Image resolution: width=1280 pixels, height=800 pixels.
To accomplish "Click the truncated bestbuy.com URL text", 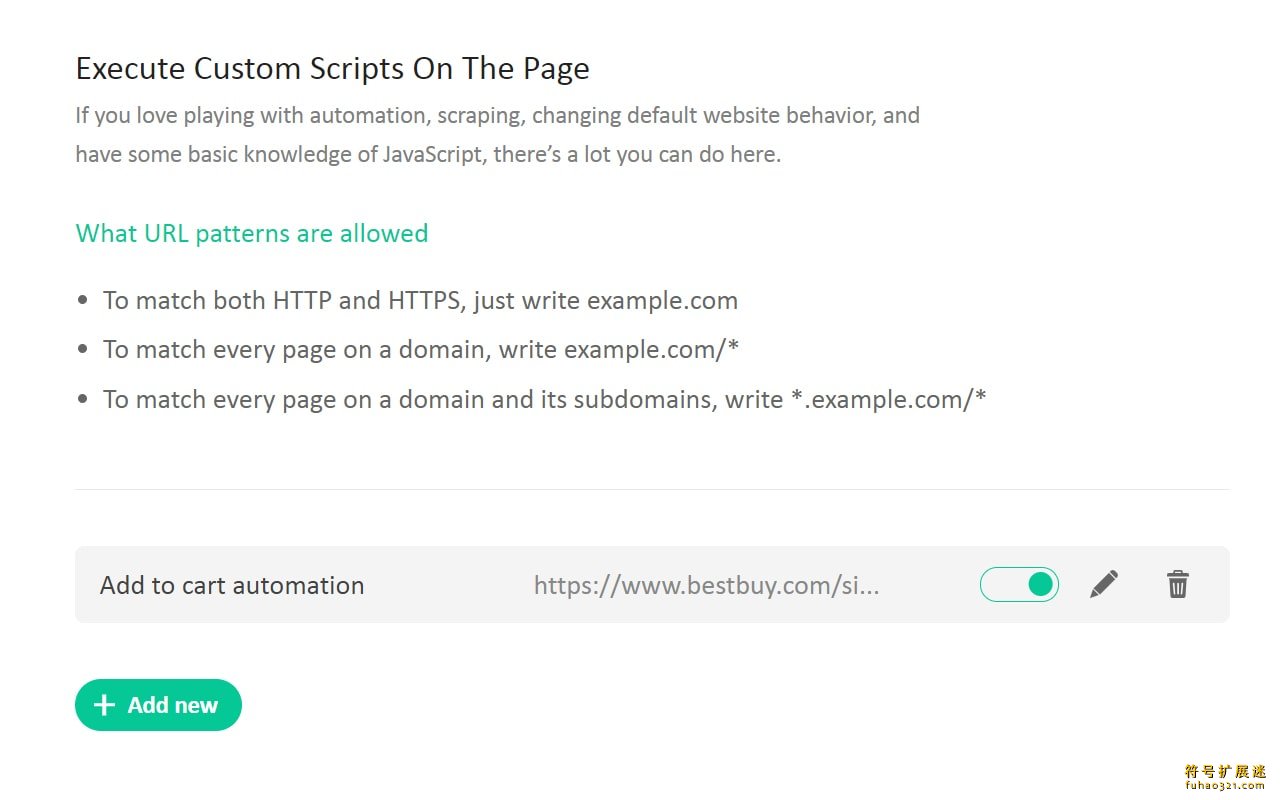I will coord(707,585).
